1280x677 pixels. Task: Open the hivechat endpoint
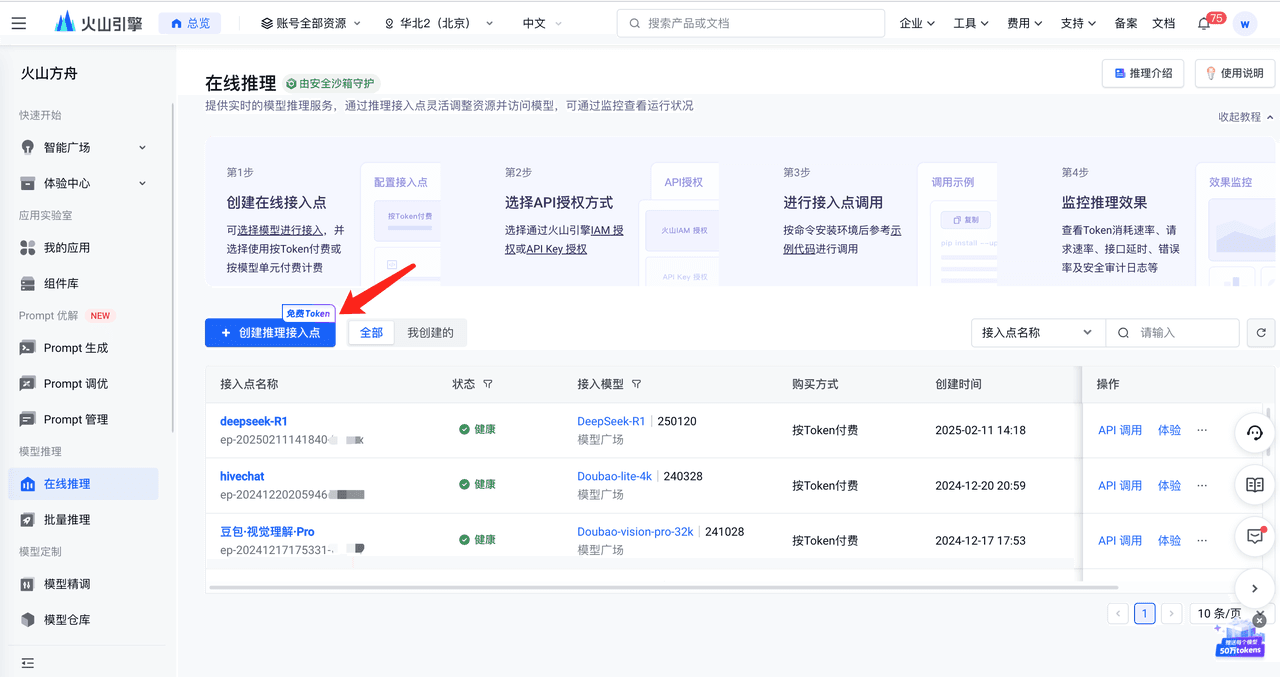[242, 476]
